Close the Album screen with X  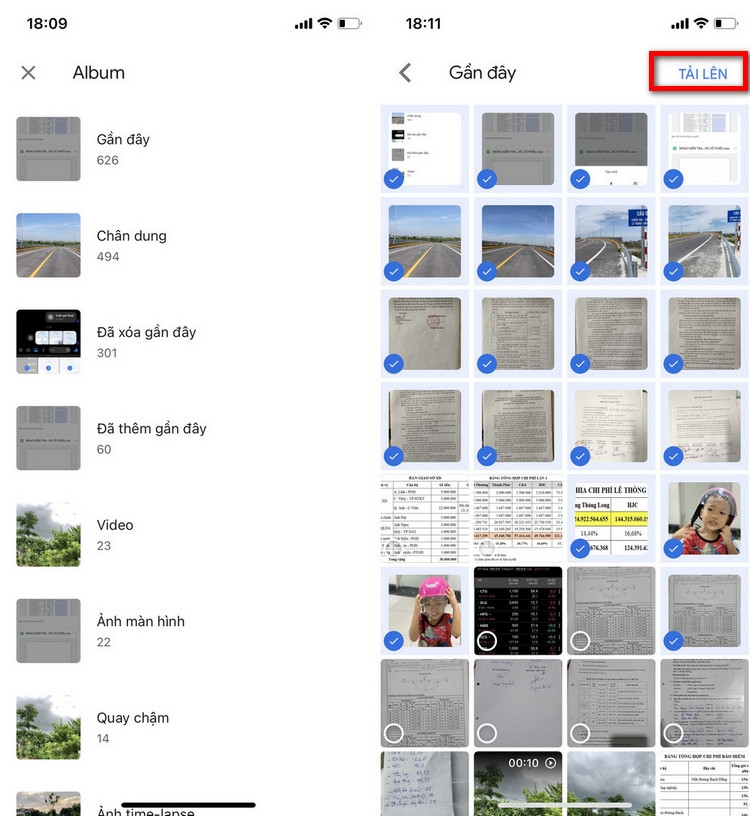[29, 73]
